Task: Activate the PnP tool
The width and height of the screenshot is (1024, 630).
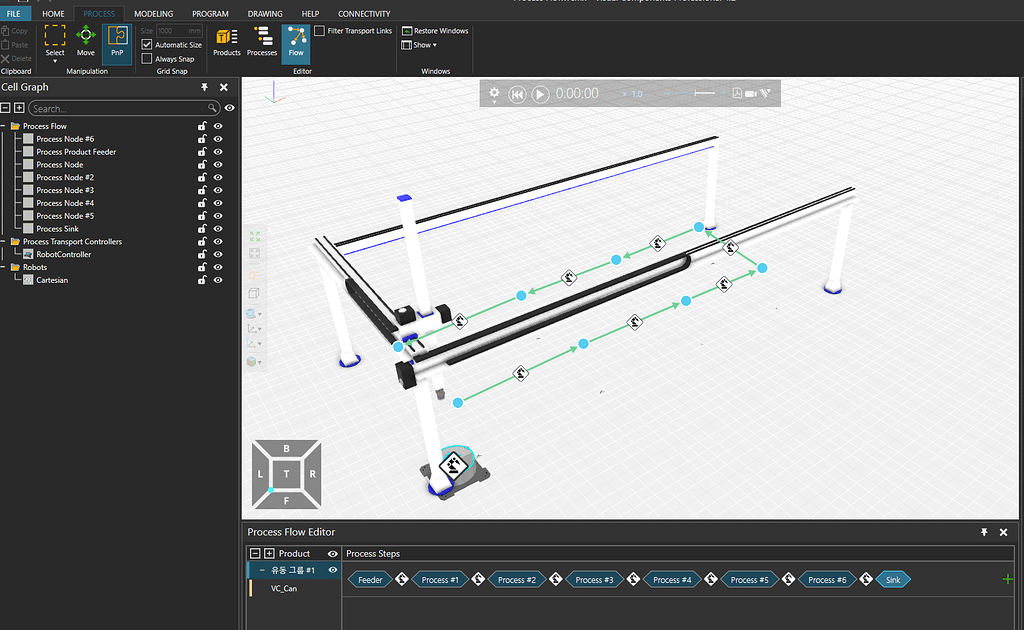Action: [117, 40]
